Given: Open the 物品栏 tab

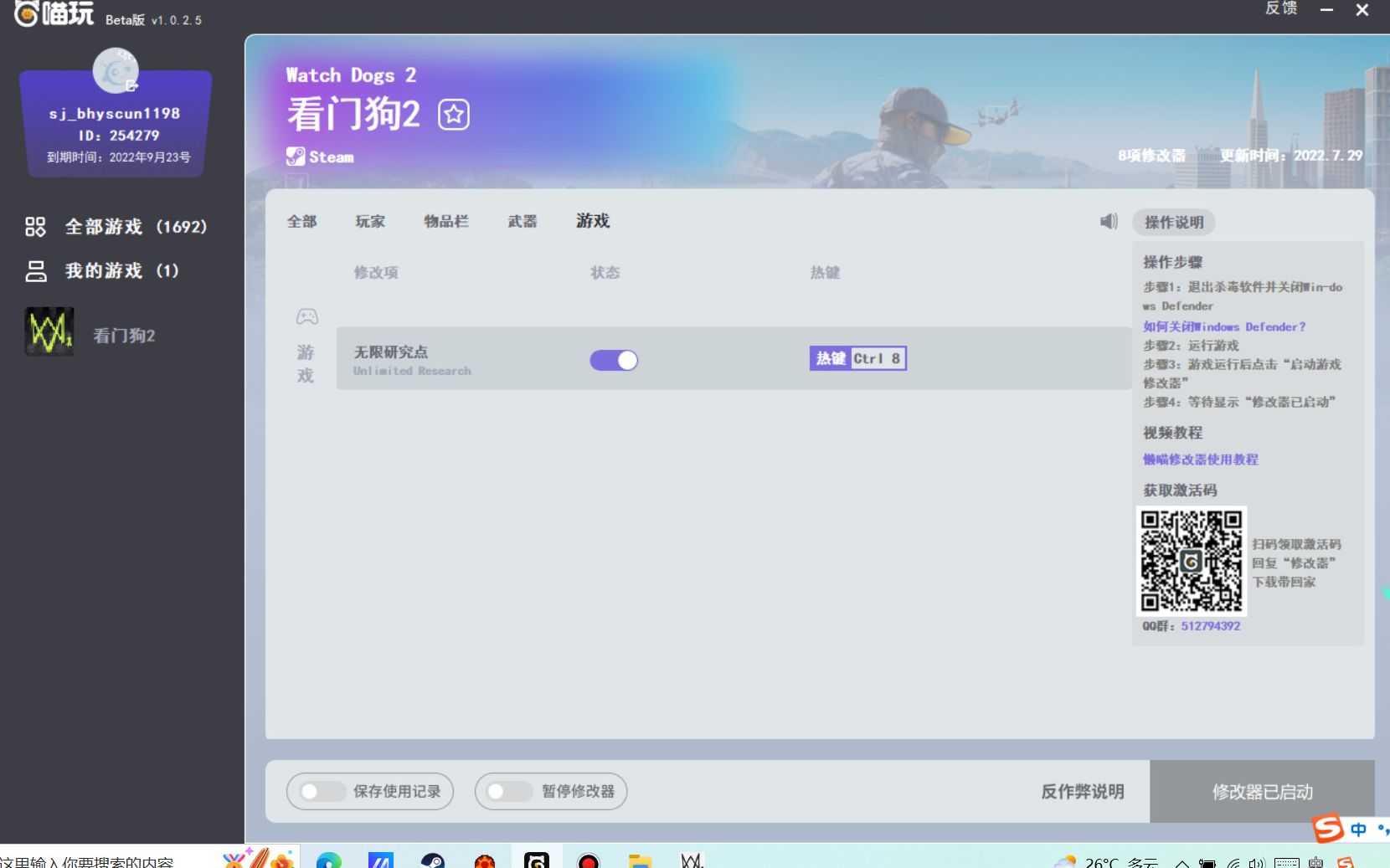Looking at the screenshot, I should coord(446,221).
